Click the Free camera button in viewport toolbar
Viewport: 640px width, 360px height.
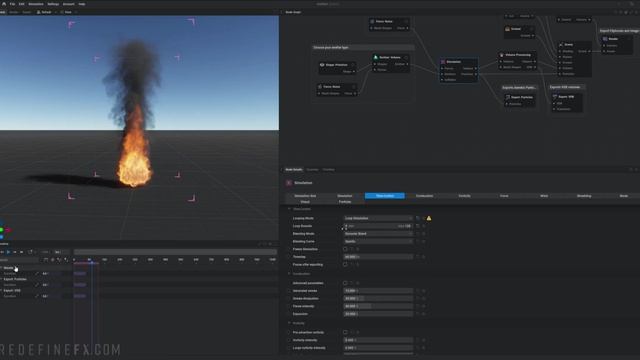(x=67, y=12)
